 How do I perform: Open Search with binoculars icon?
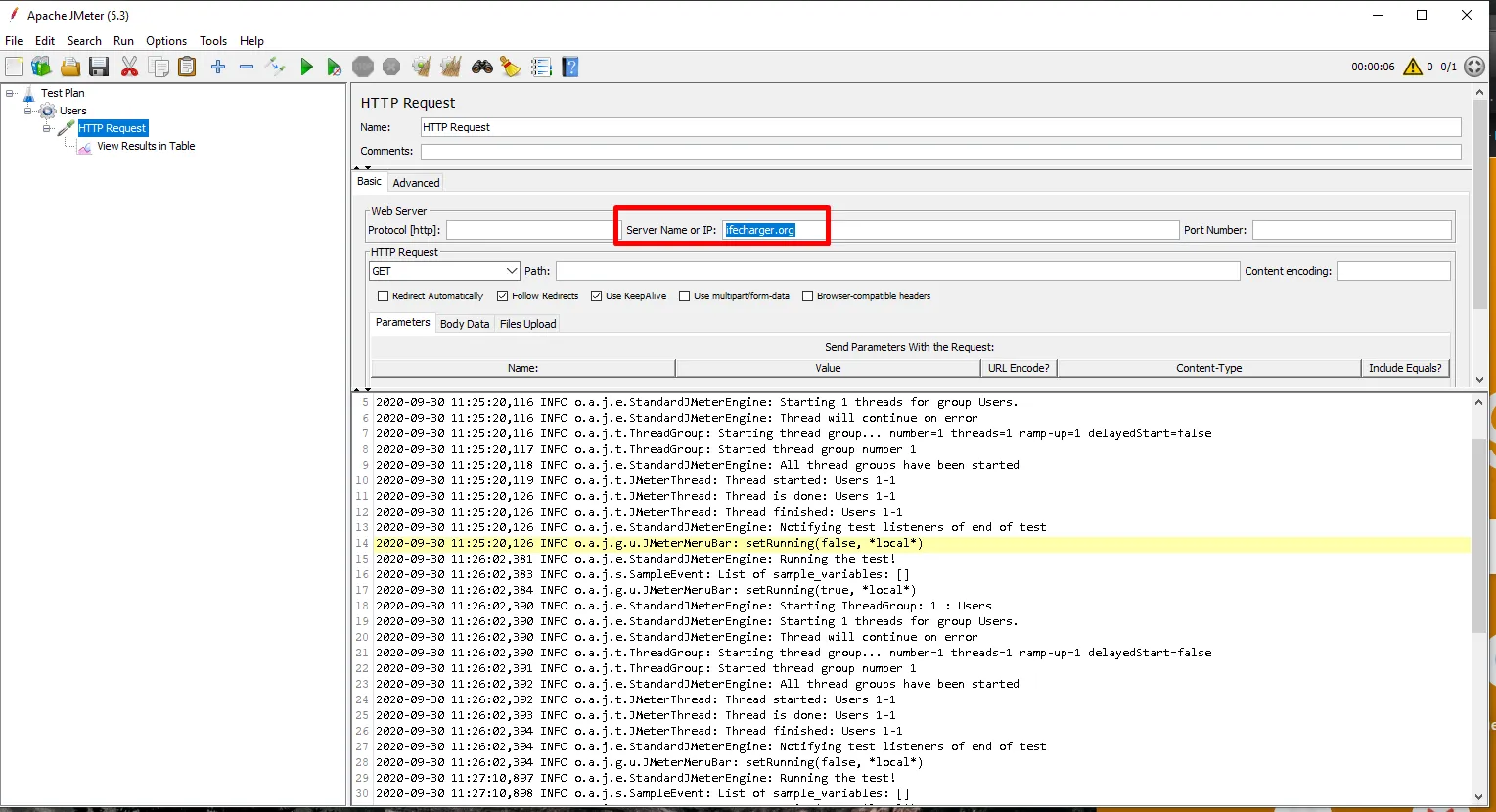pos(482,67)
